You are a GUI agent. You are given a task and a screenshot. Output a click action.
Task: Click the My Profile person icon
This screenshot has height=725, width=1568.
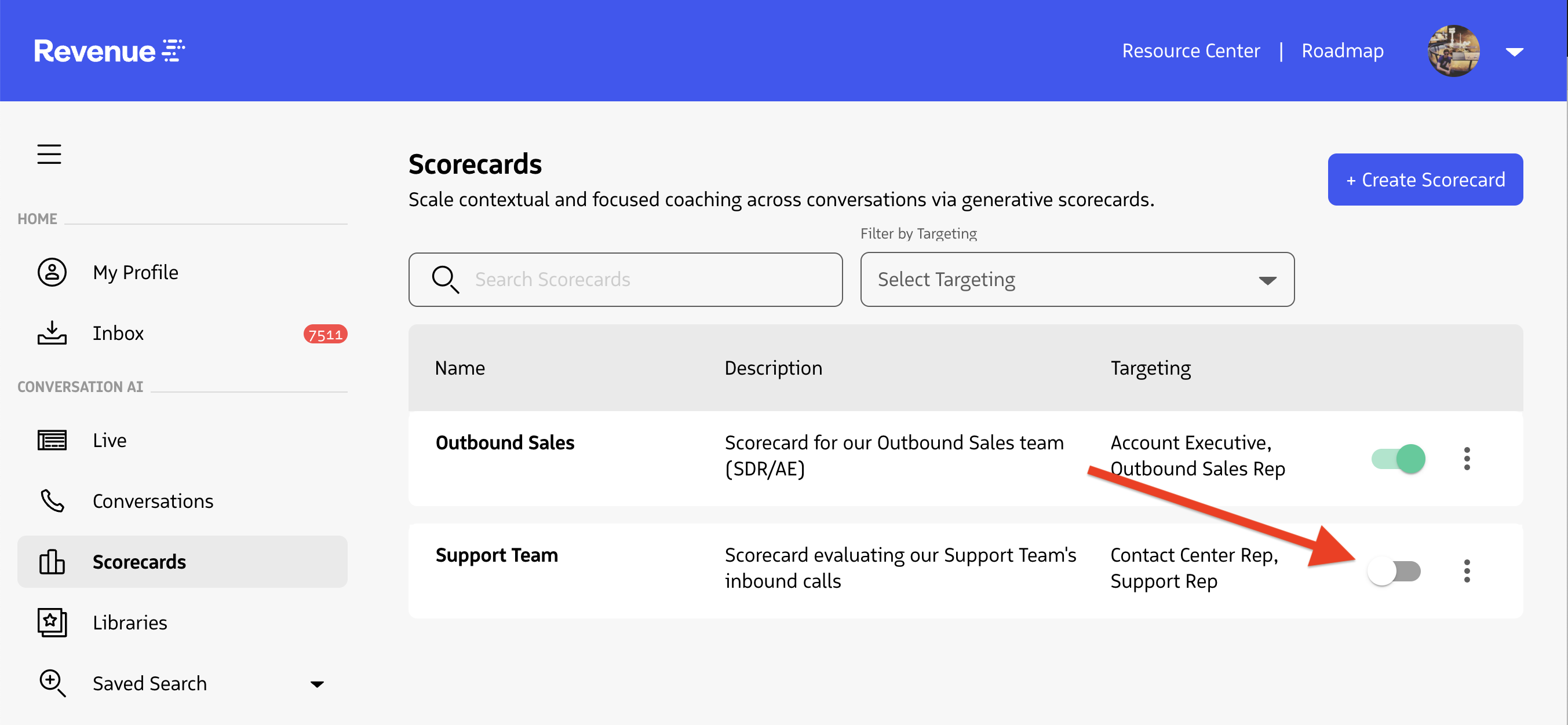tap(52, 272)
